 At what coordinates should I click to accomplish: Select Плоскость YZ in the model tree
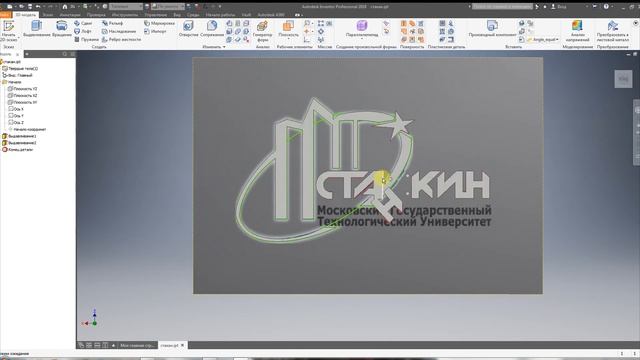point(23,89)
